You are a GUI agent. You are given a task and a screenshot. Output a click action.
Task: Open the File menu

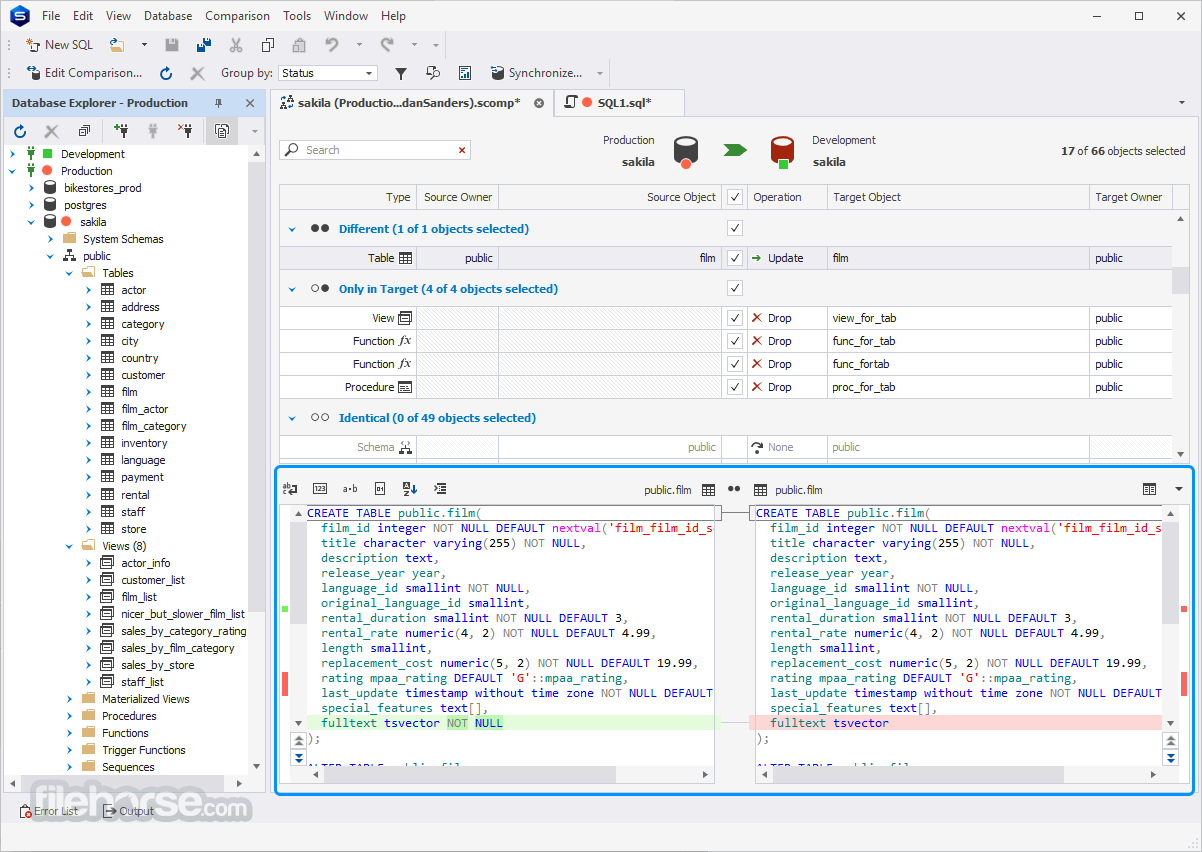point(51,16)
